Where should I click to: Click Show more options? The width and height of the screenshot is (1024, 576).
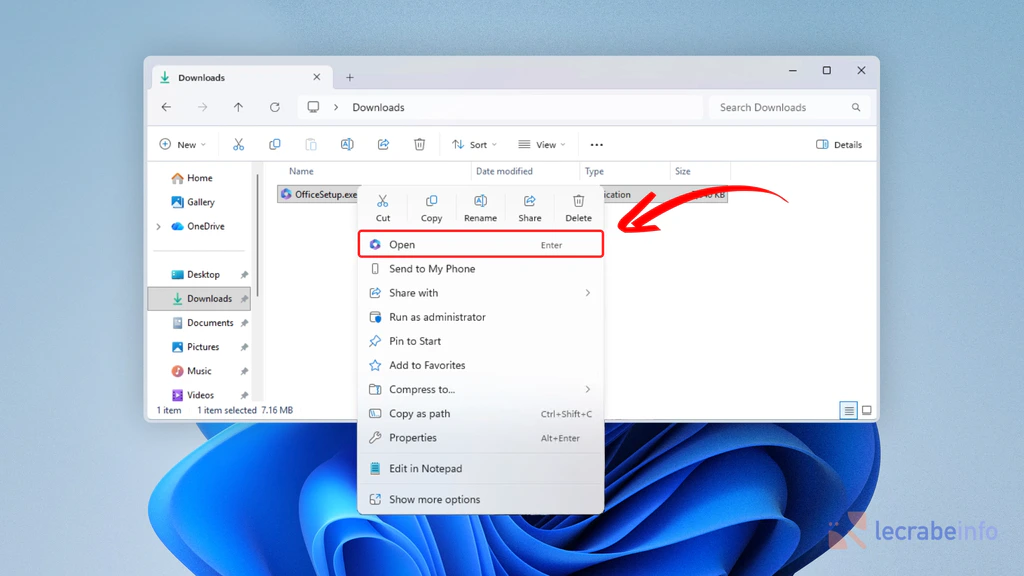(x=434, y=499)
